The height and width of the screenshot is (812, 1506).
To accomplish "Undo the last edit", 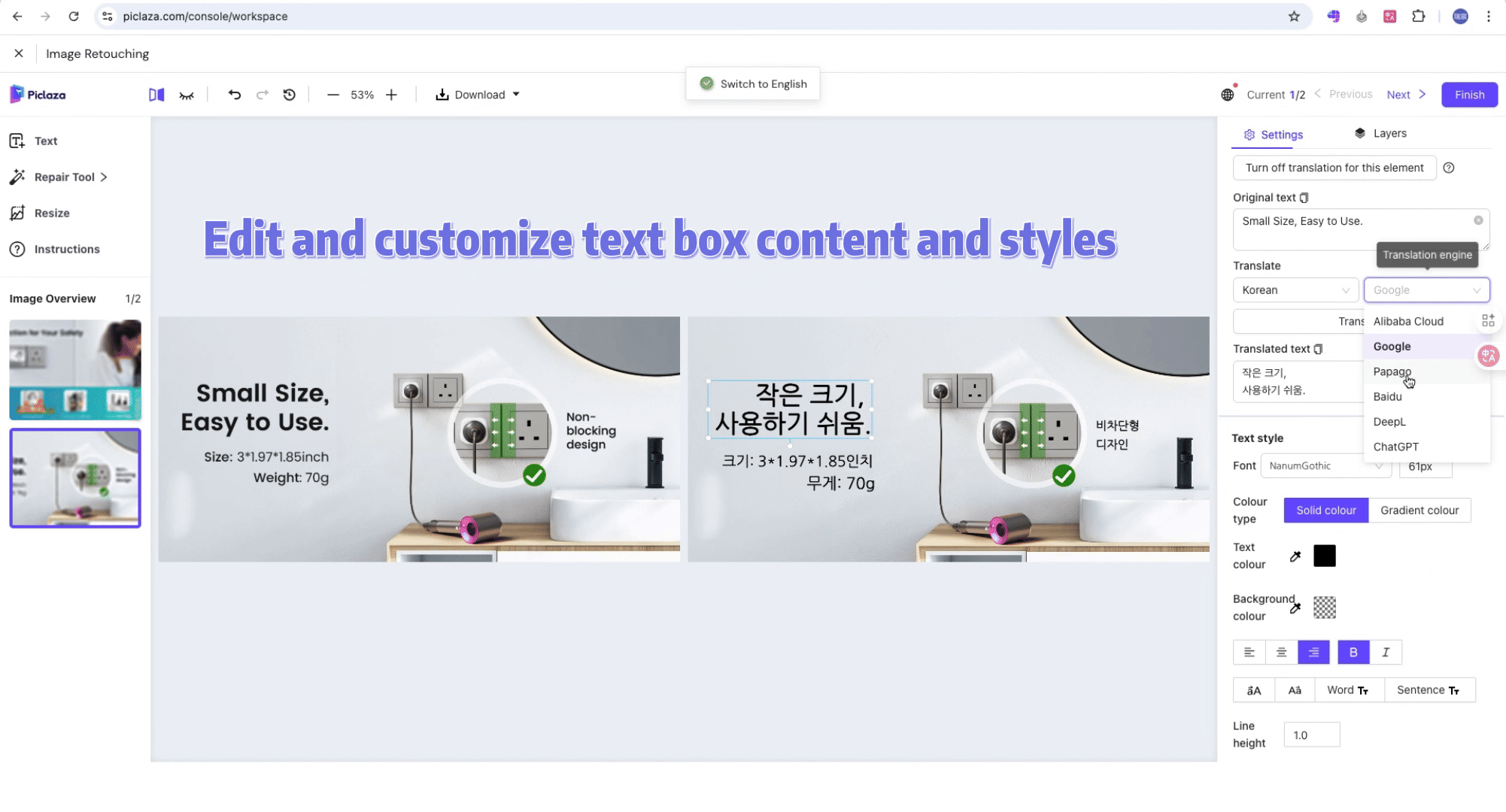I will [234, 95].
